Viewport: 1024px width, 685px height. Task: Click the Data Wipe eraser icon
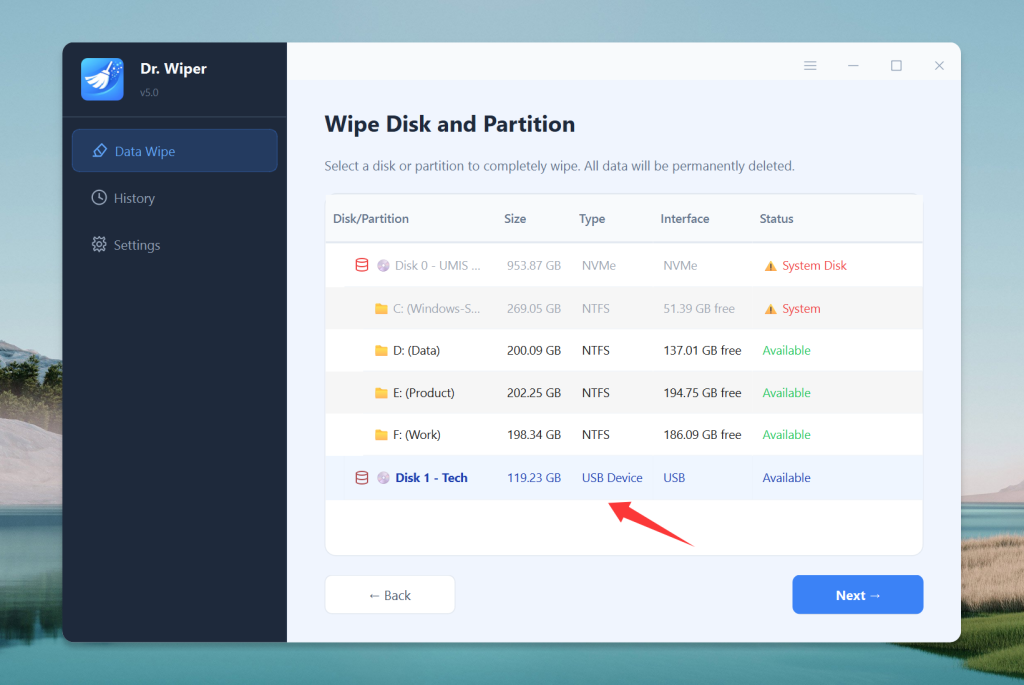99,151
